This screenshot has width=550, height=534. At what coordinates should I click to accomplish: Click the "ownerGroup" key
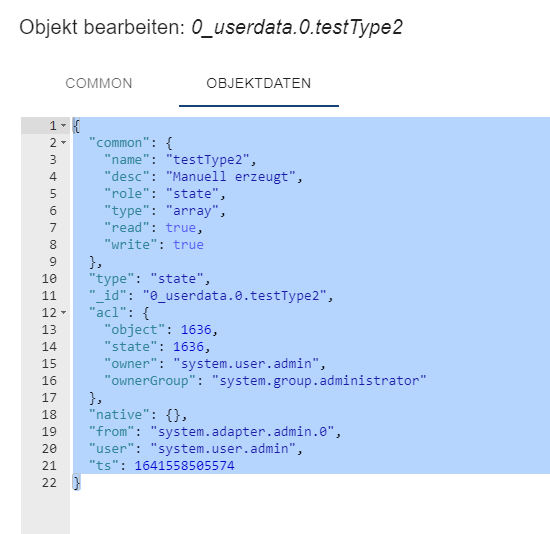pyautogui.click(x=150, y=380)
